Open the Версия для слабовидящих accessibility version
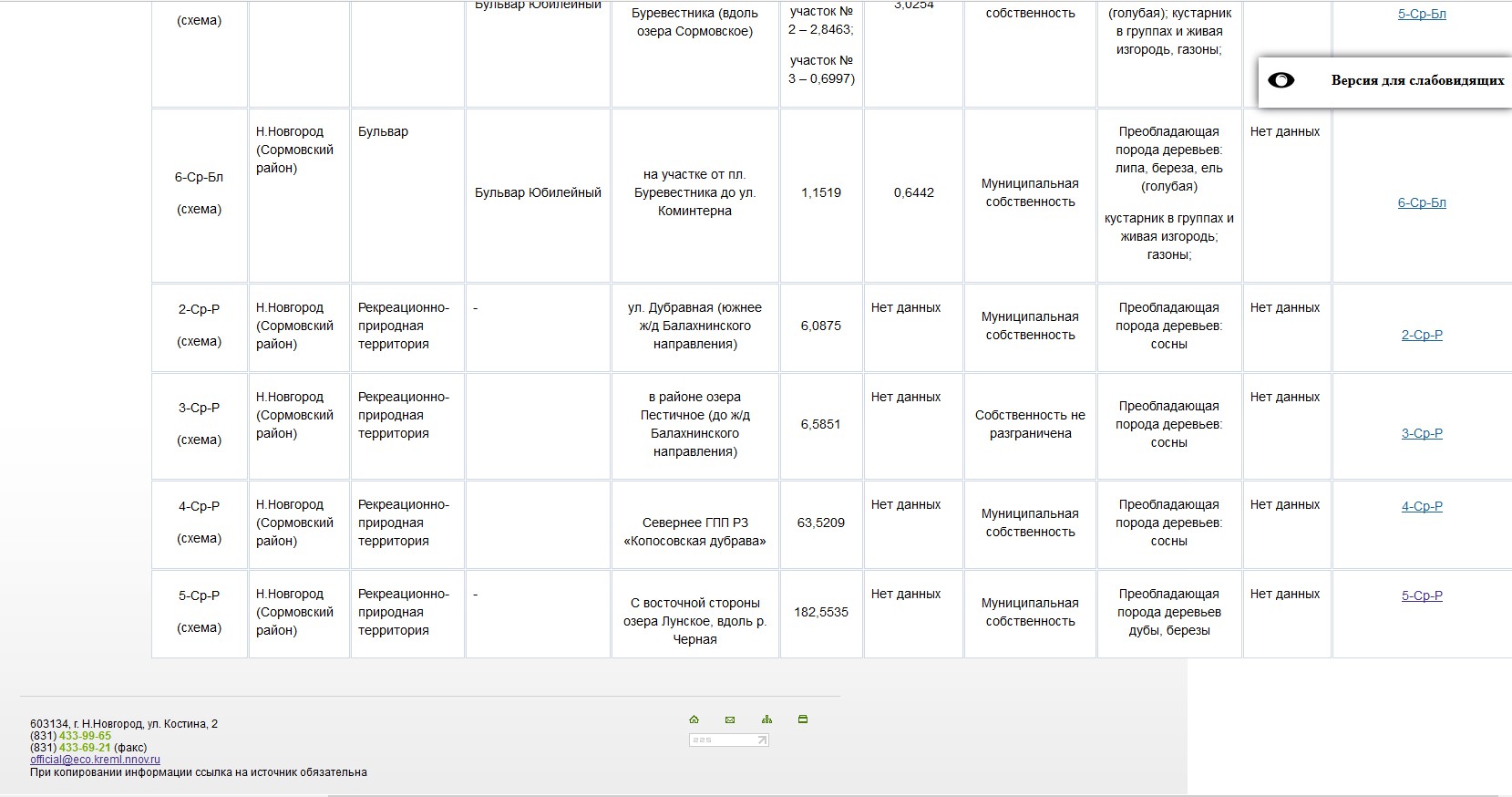Image resolution: width=1512 pixels, height=797 pixels. 1417,80
